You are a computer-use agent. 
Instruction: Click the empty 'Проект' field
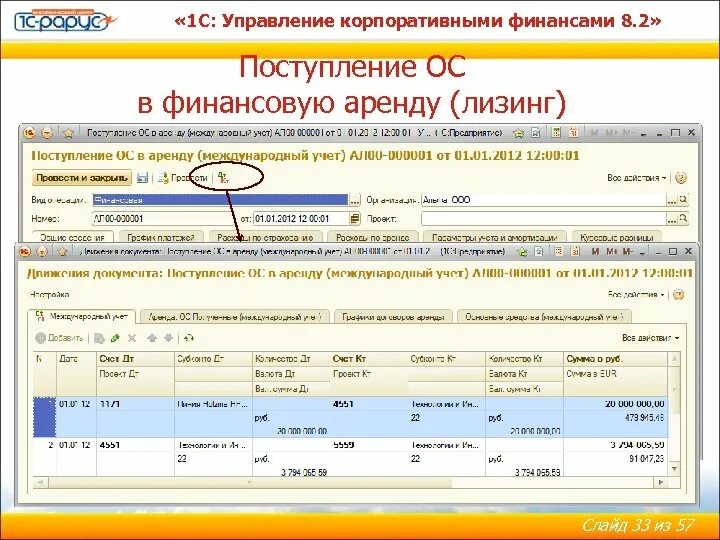point(544,219)
